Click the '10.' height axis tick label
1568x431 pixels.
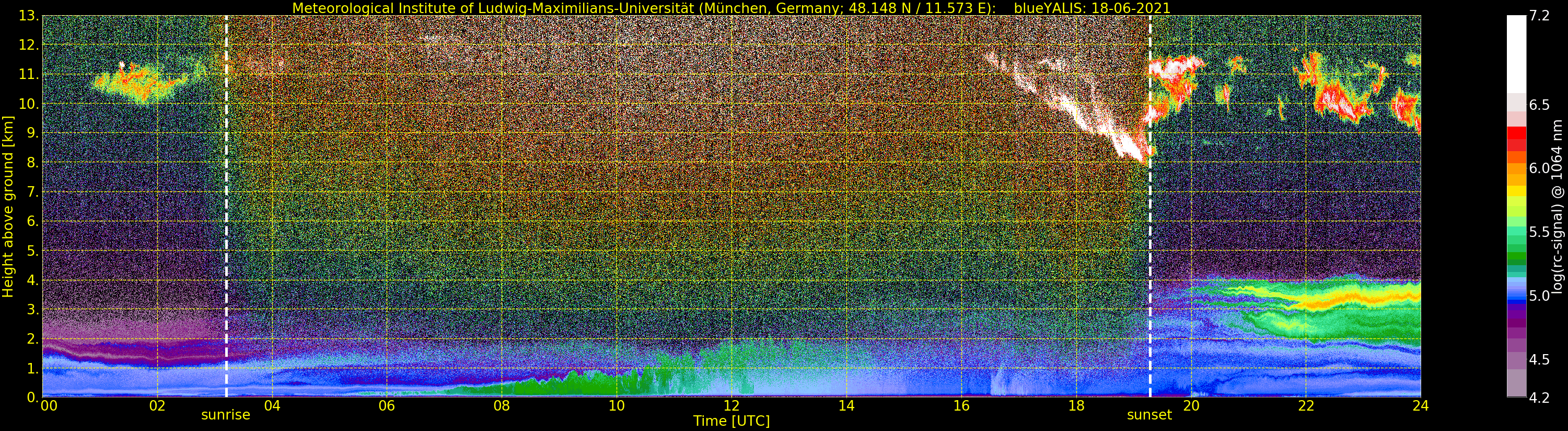(x=29, y=104)
